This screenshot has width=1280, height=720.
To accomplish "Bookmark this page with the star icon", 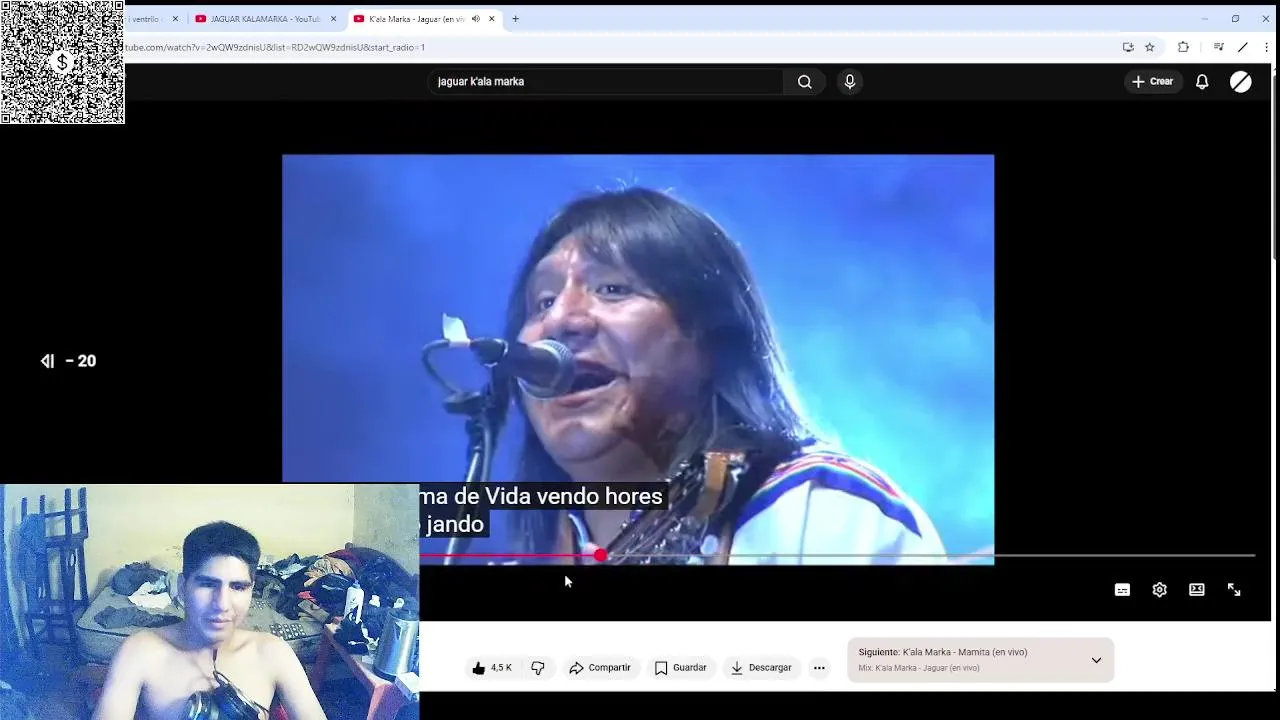I will click(x=1150, y=47).
